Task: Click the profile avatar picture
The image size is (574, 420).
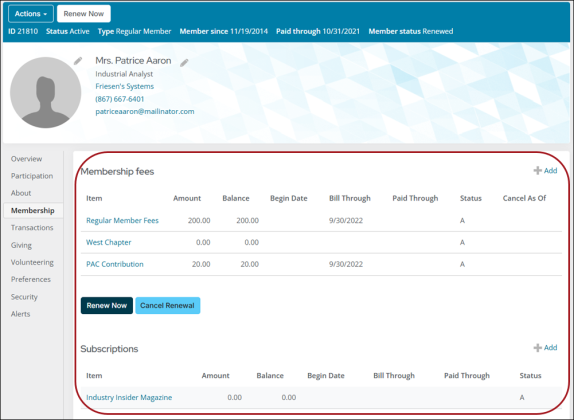Action: point(45,92)
